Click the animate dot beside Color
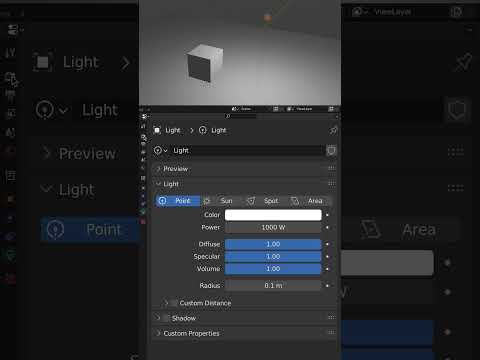Image resolution: width=480 pixels, height=360 pixels. point(327,215)
